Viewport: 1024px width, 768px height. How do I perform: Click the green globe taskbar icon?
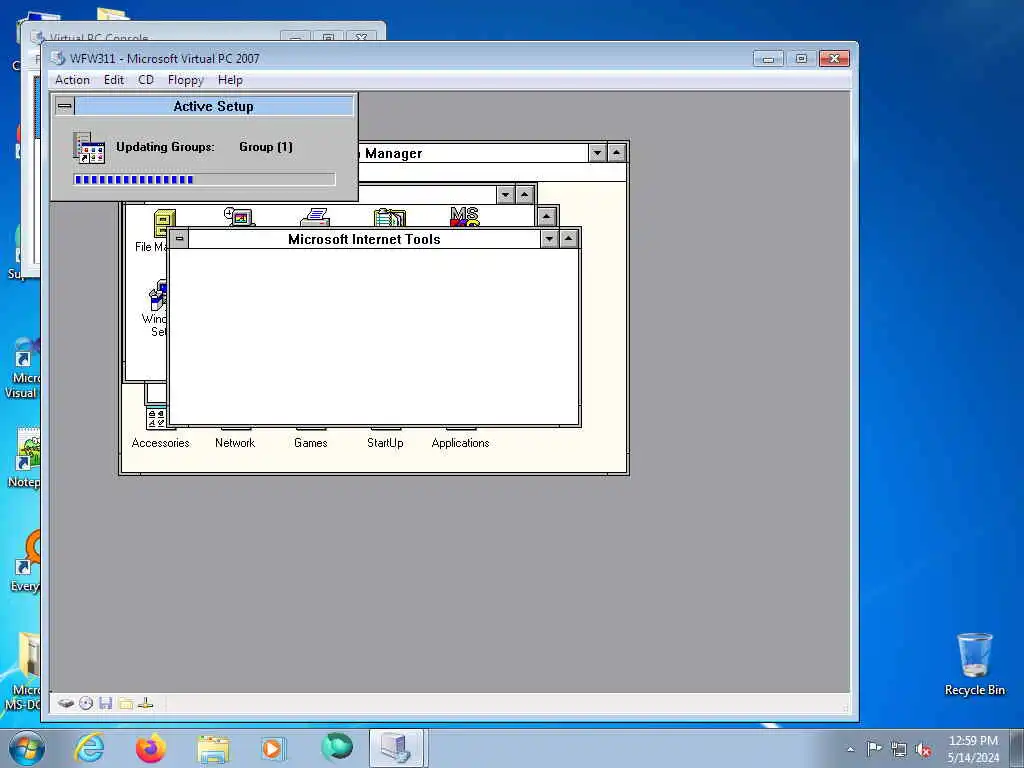coord(337,748)
